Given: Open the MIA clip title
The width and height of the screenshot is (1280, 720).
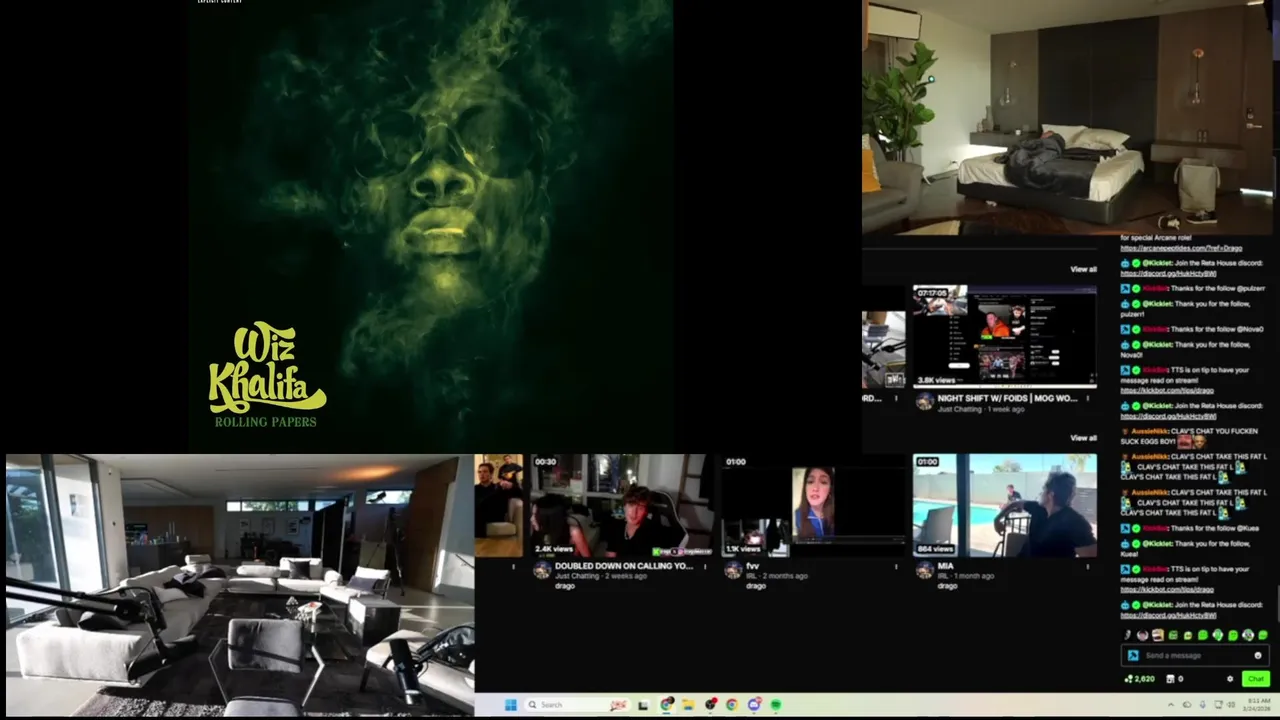Looking at the screenshot, I should click(945, 566).
